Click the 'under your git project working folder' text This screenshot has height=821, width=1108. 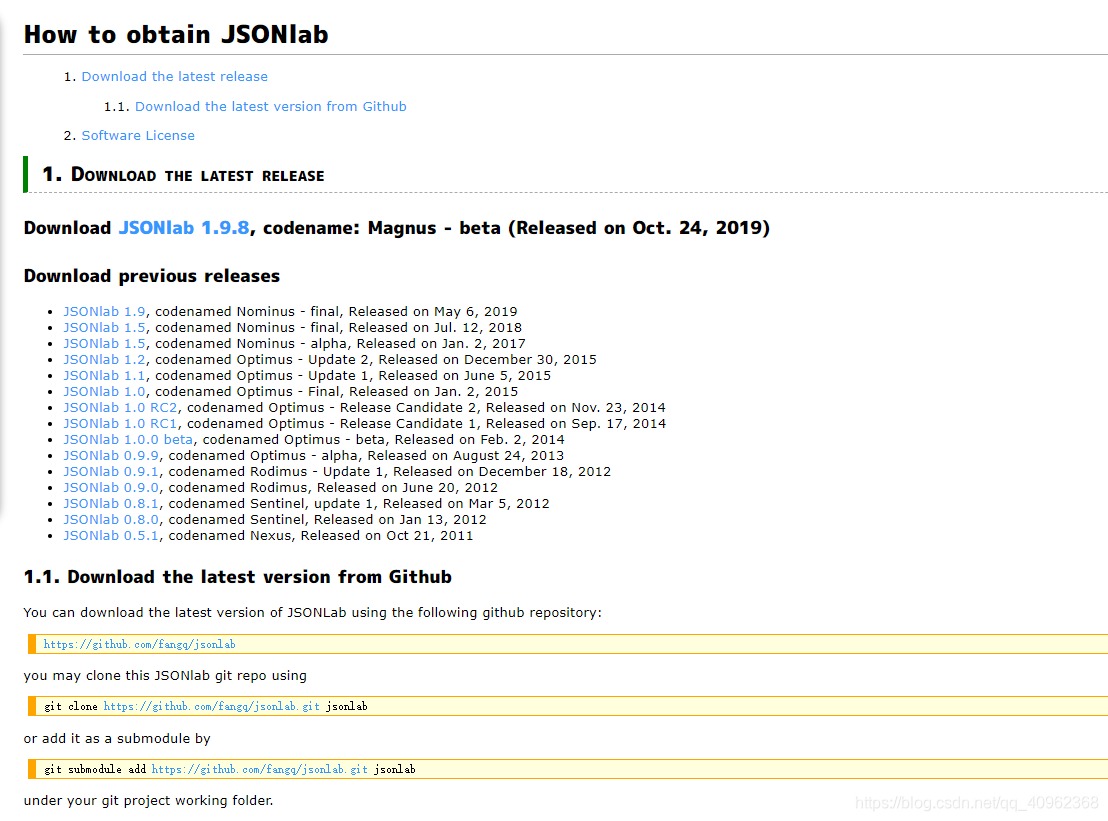click(x=148, y=801)
